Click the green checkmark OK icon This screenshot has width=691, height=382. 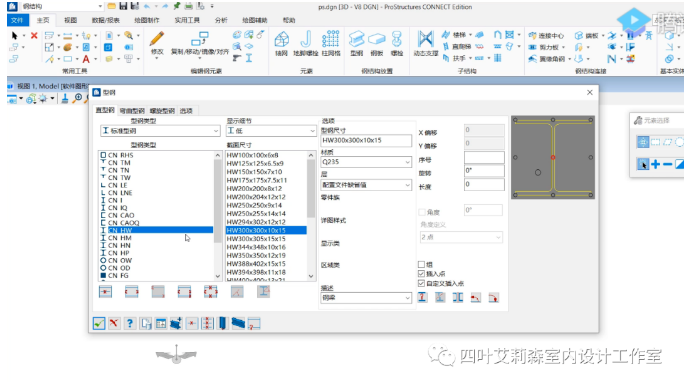tap(99, 323)
